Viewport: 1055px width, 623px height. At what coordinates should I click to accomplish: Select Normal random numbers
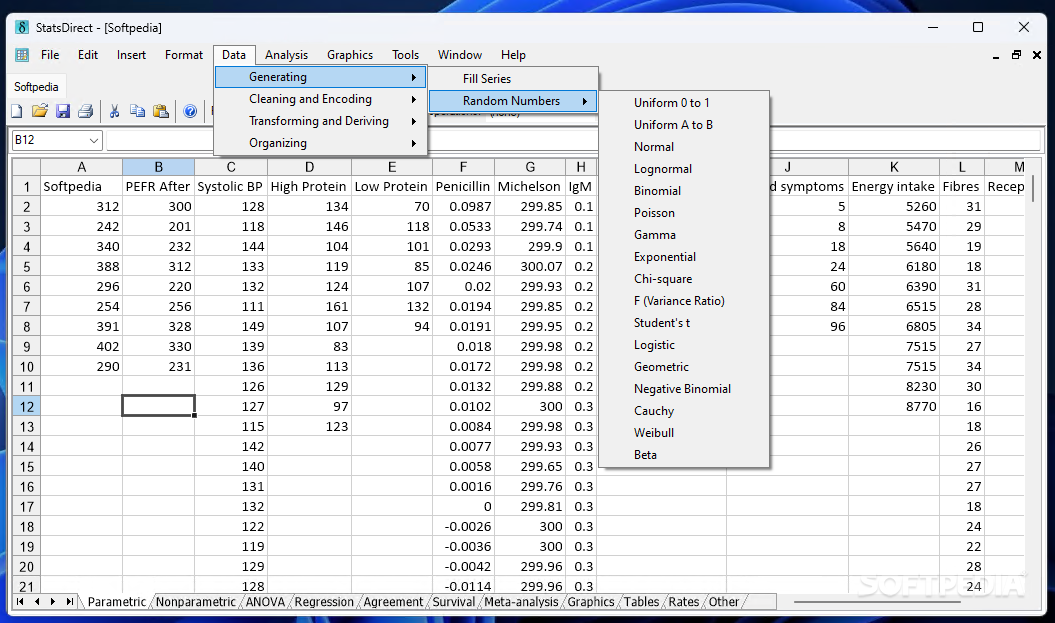tap(684, 147)
